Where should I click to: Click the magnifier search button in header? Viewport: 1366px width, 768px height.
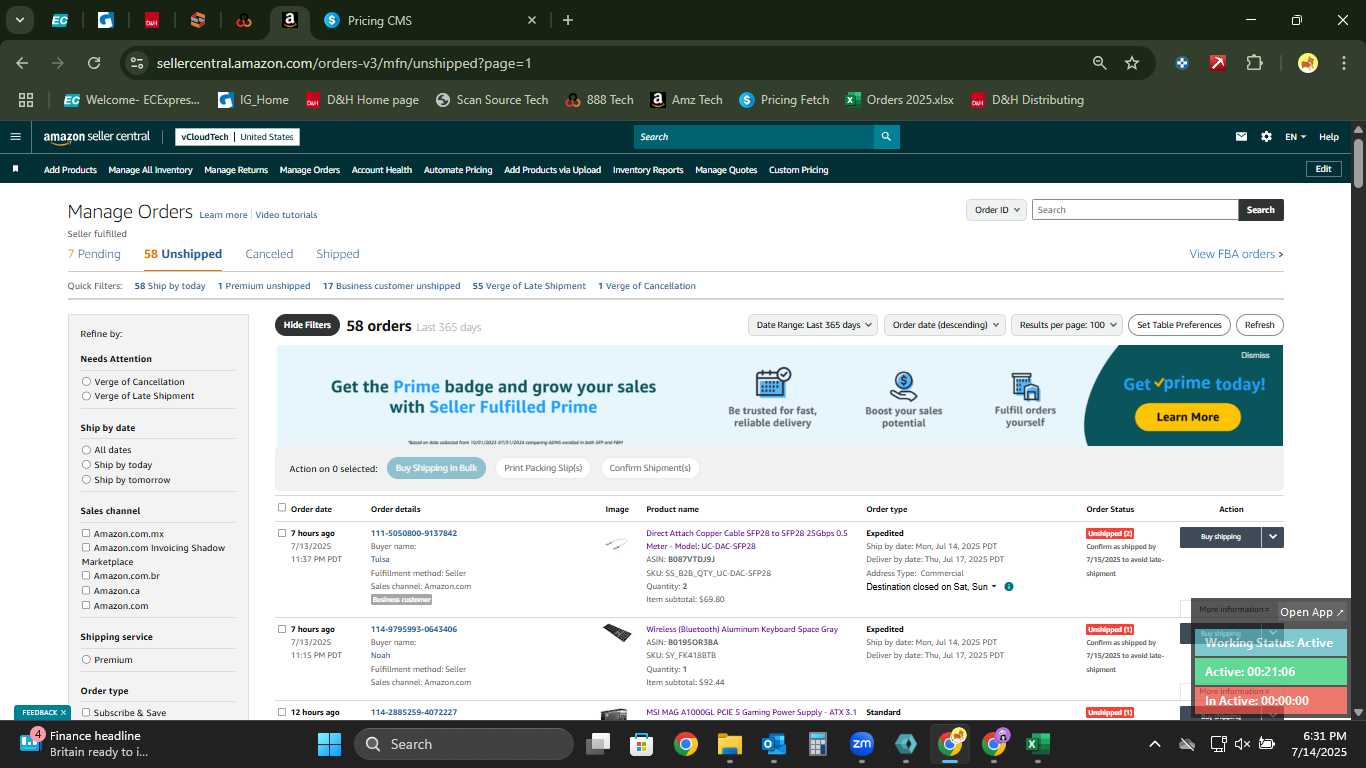pos(886,137)
